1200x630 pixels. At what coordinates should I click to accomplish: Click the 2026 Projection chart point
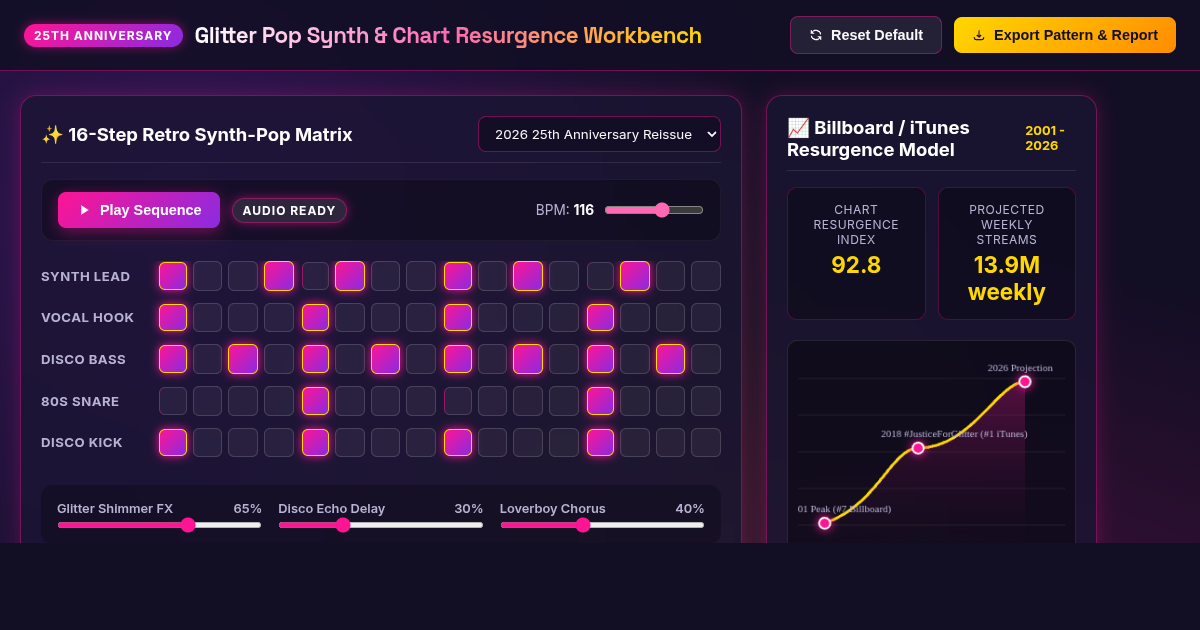tap(1025, 382)
